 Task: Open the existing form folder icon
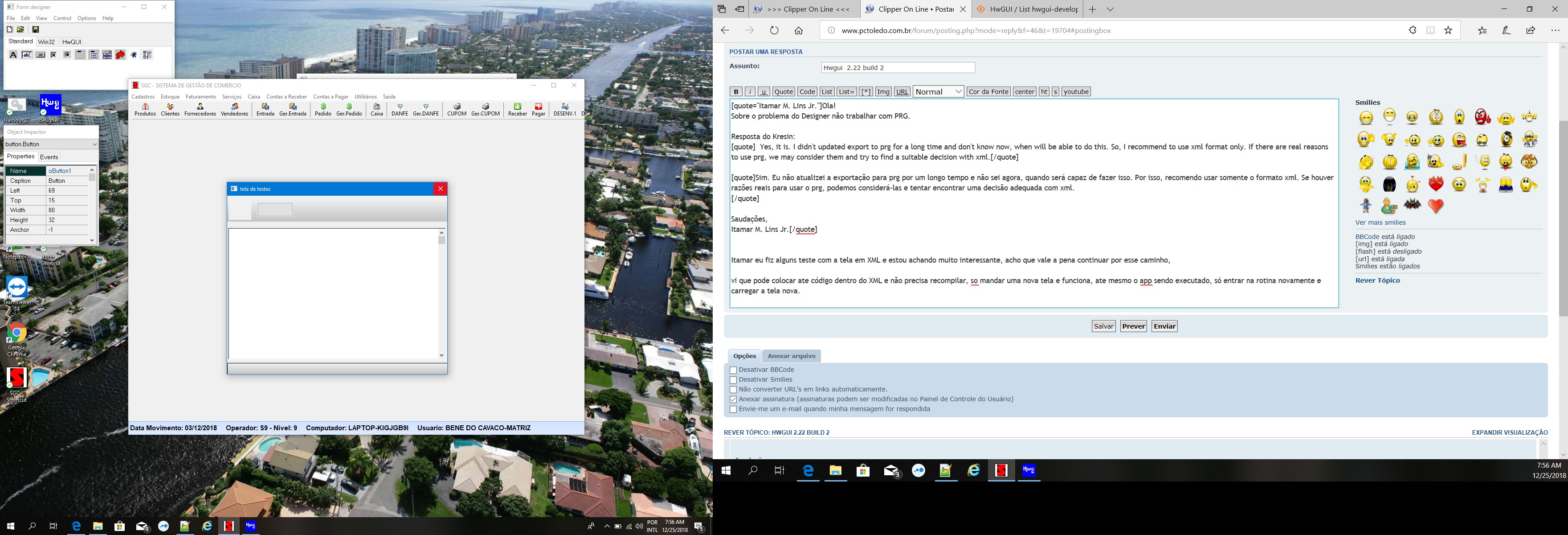coord(20,29)
